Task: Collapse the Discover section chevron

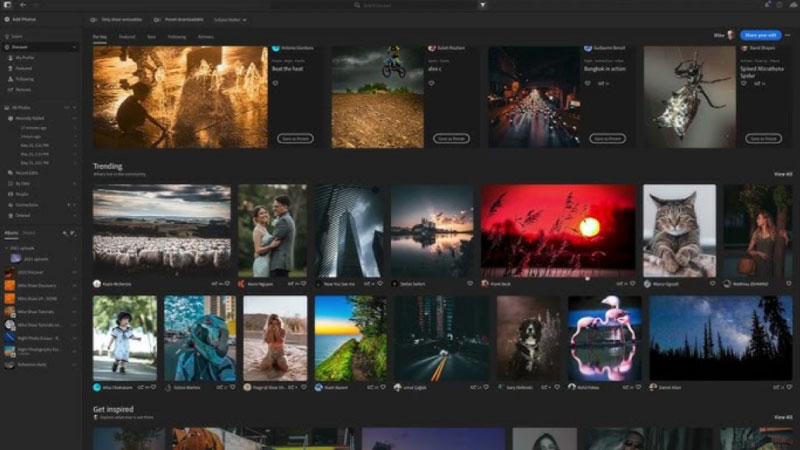Action: tap(74, 47)
